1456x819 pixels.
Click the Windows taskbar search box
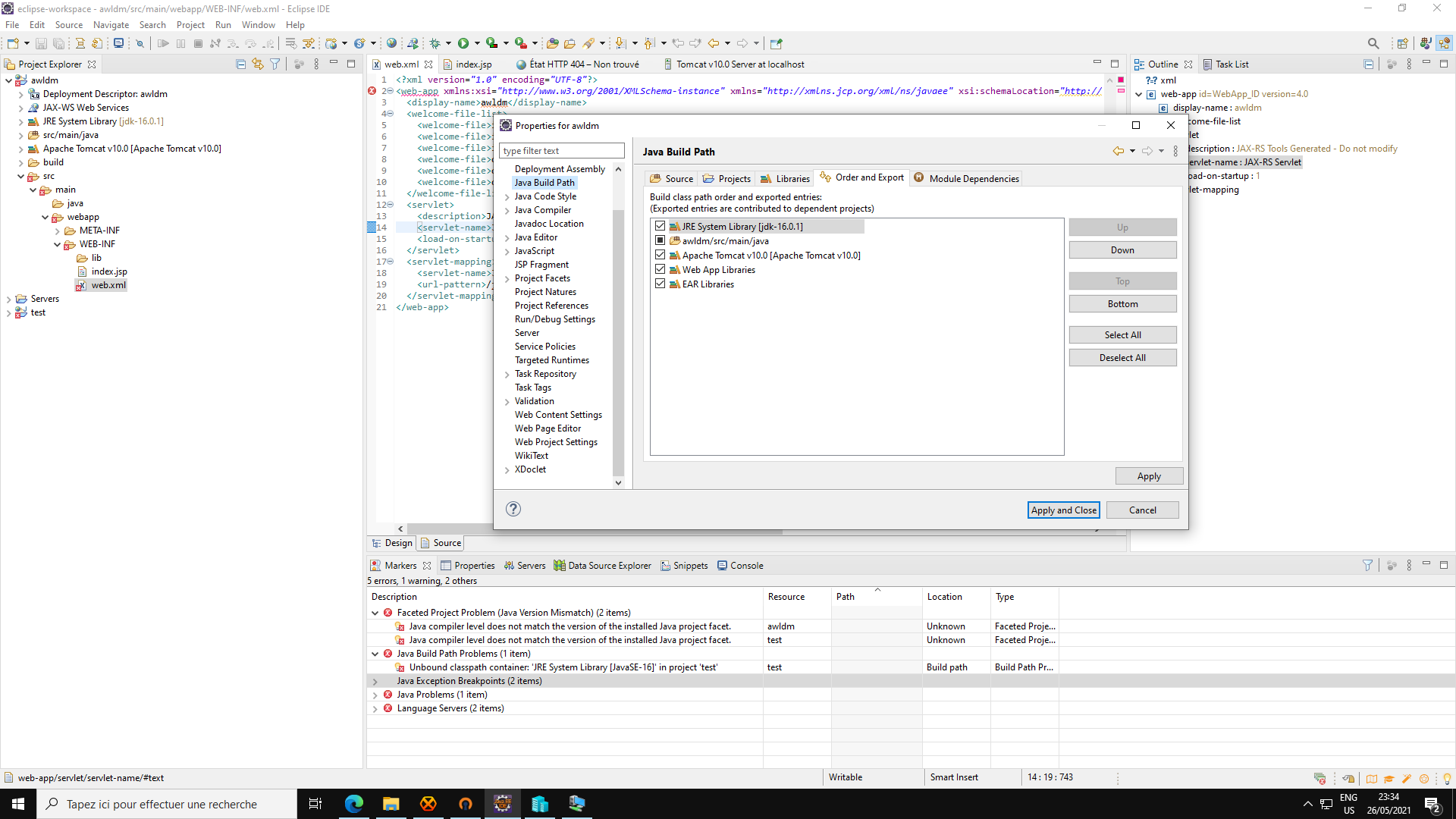coord(167,804)
